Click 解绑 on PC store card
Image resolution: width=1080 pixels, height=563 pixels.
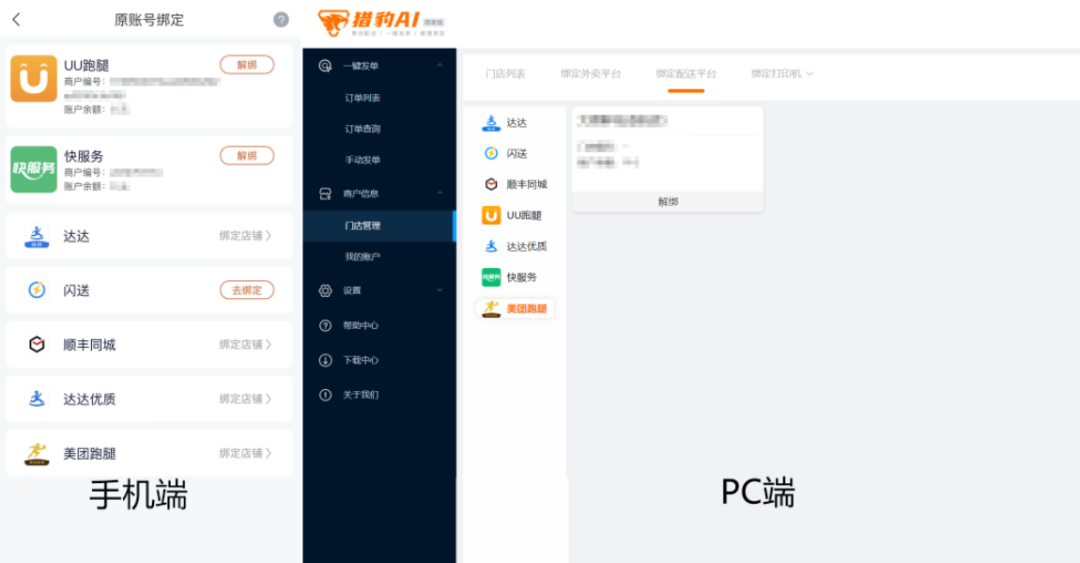point(667,202)
